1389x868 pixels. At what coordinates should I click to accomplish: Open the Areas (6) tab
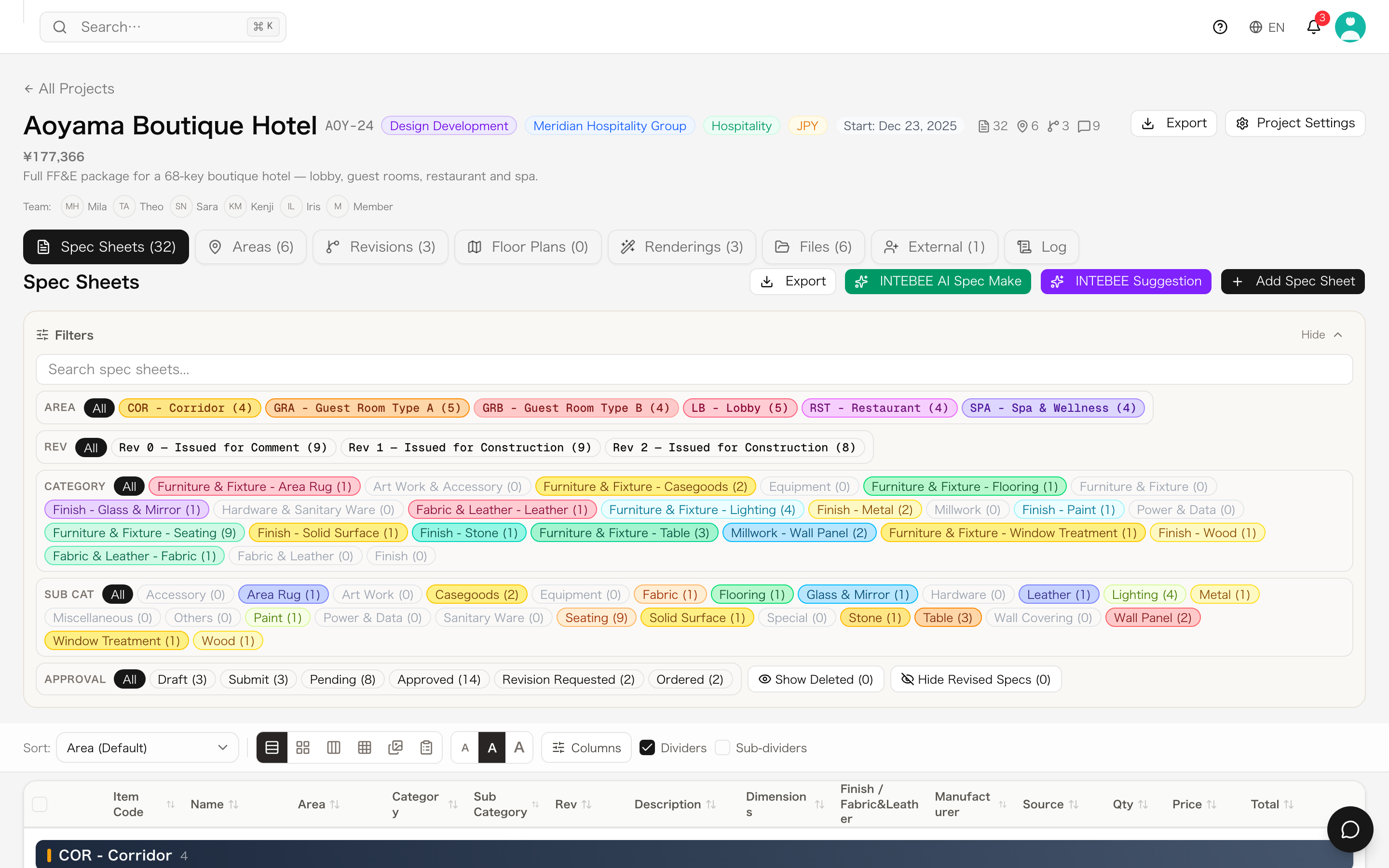[251, 247]
